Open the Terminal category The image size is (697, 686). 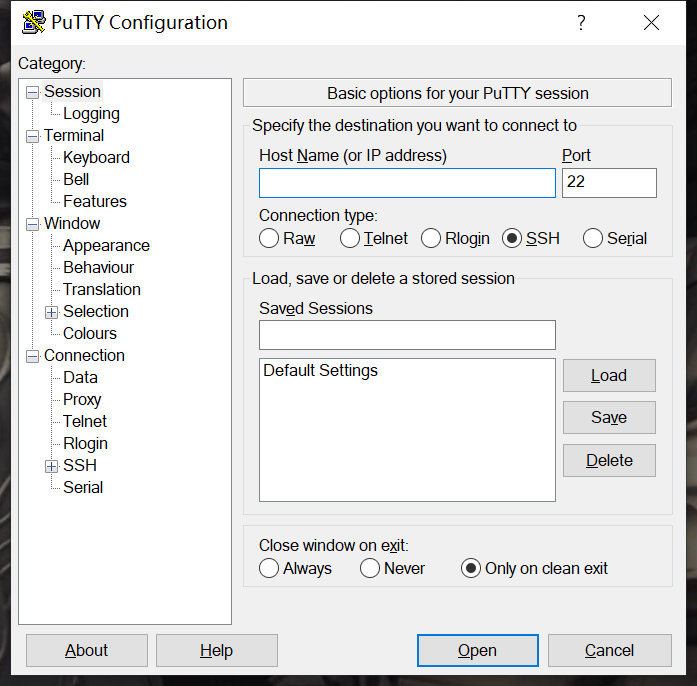(74, 136)
